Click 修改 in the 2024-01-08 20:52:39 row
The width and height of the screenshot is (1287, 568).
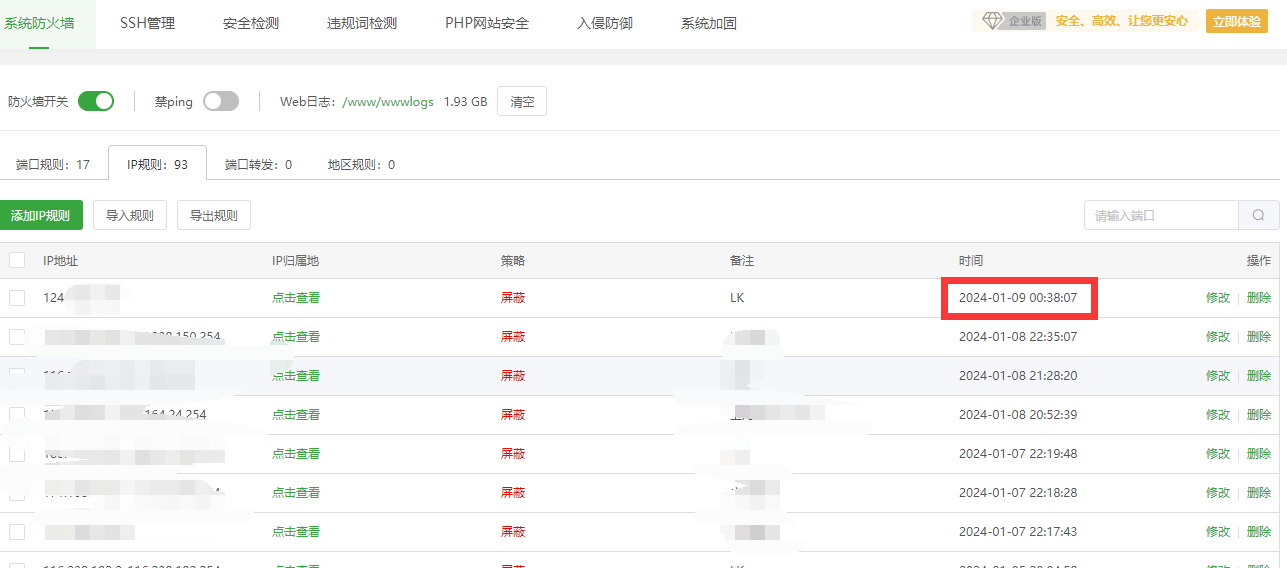click(1218, 415)
